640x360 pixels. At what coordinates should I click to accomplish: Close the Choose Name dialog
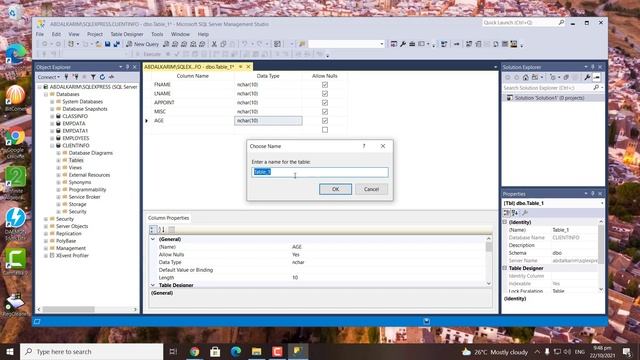(383, 146)
